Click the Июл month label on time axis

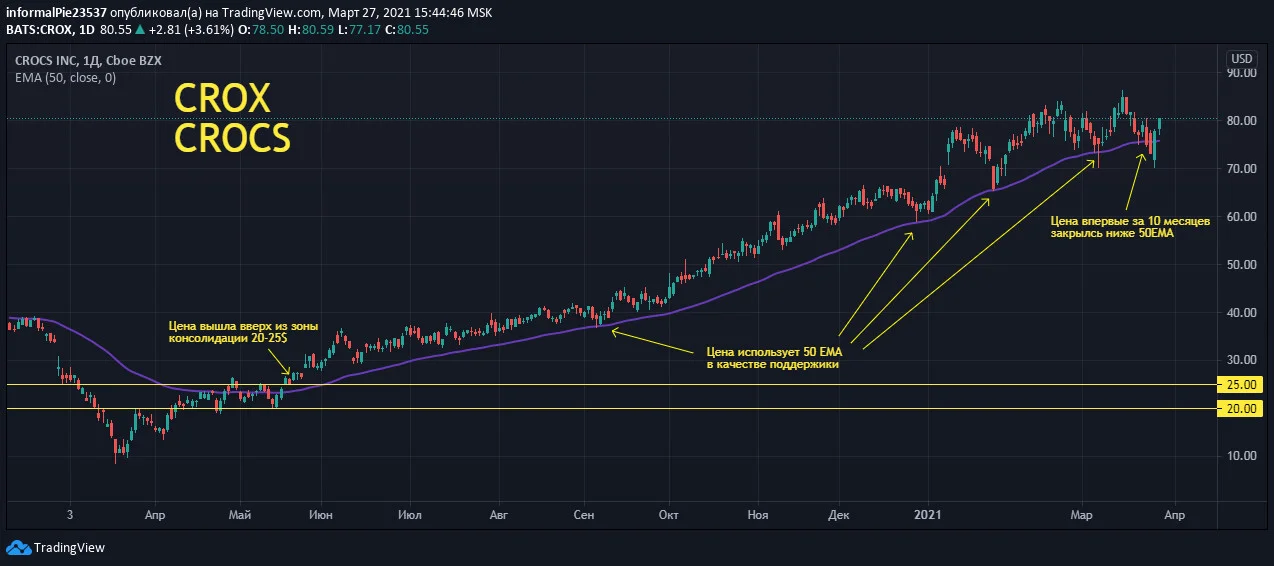click(409, 515)
